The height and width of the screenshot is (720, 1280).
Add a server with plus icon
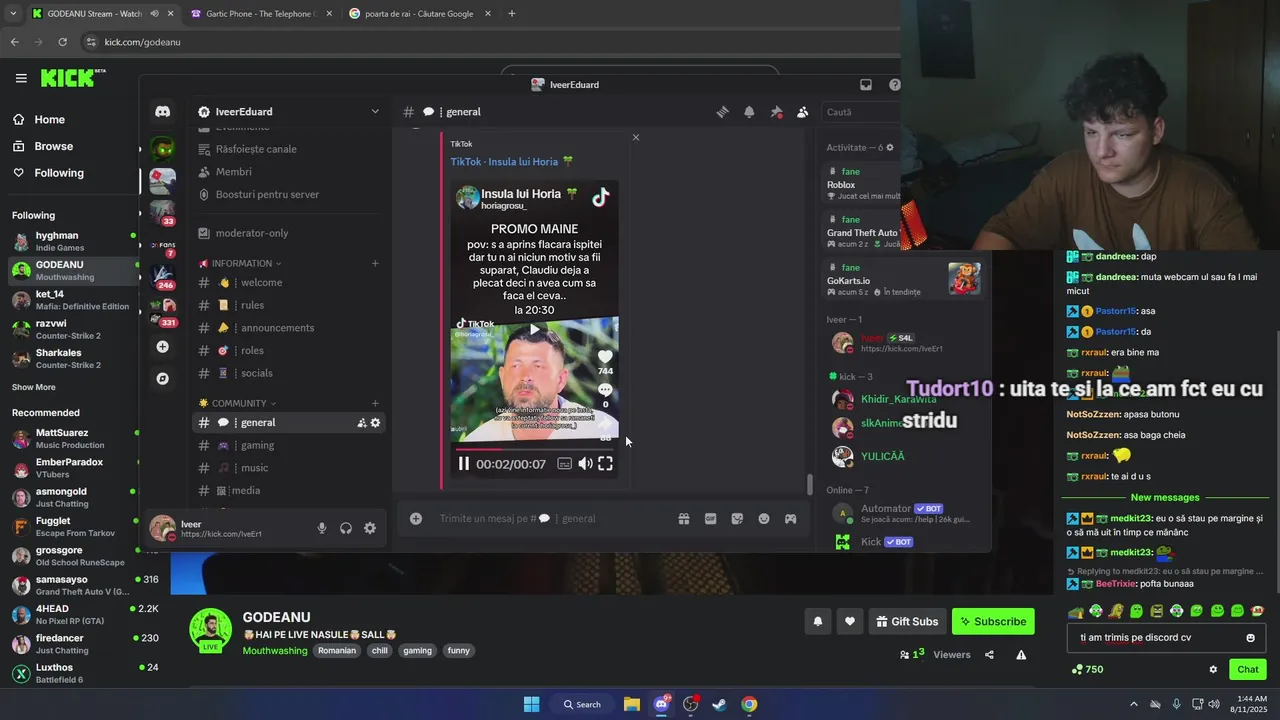(162, 347)
